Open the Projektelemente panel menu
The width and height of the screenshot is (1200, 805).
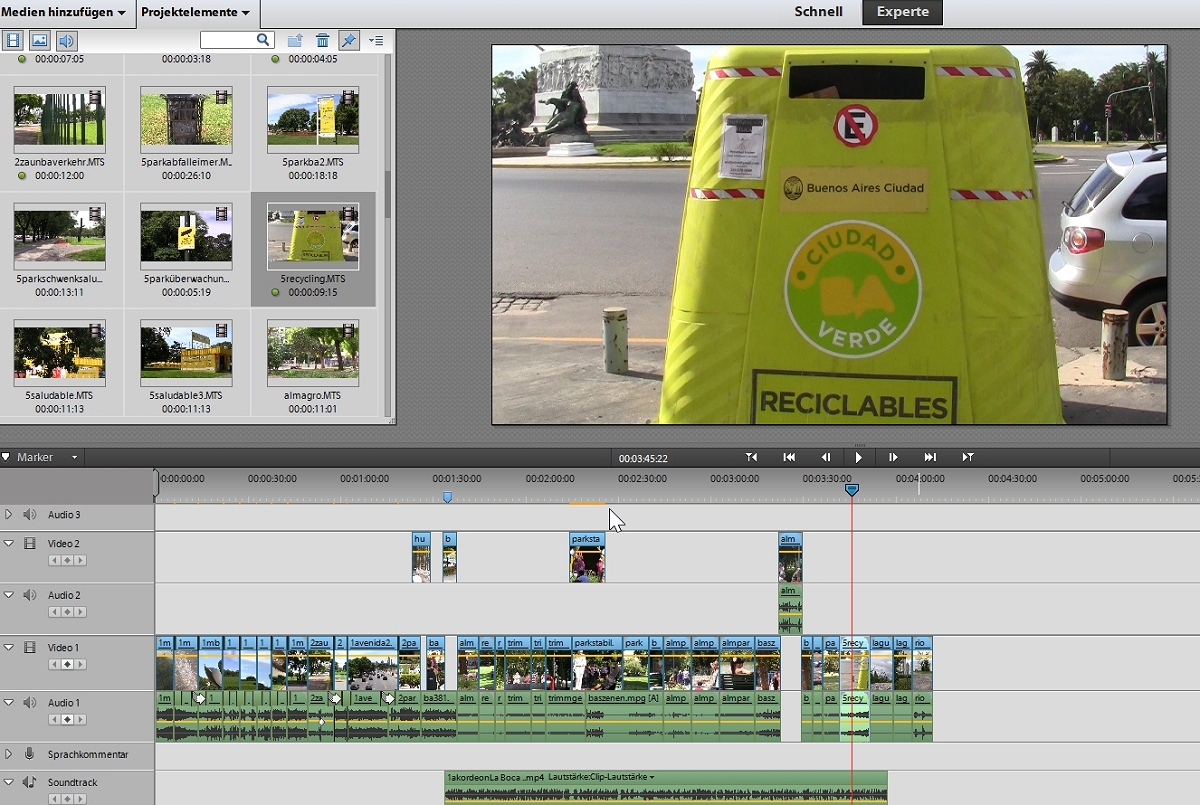tap(196, 12)
